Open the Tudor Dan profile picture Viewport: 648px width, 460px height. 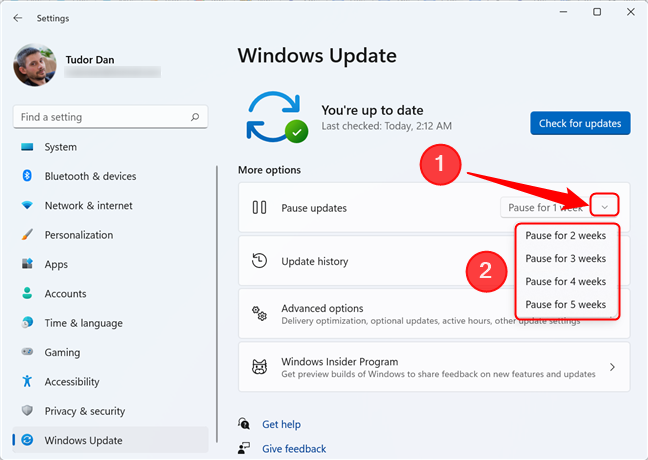click(x=35, y=65)
